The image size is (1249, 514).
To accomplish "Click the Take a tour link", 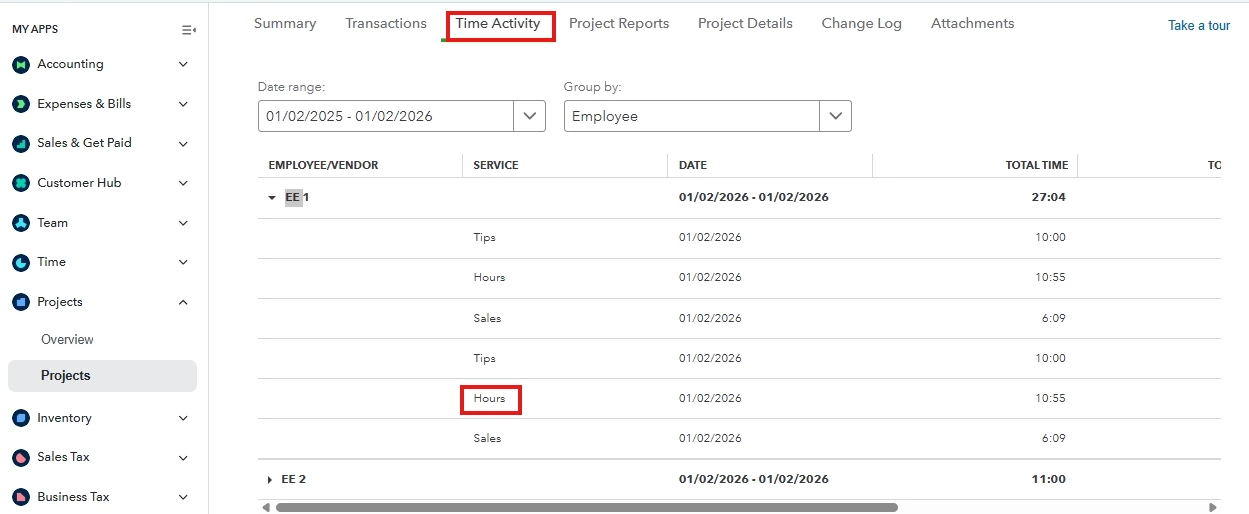I will [x=1199, y=26].
